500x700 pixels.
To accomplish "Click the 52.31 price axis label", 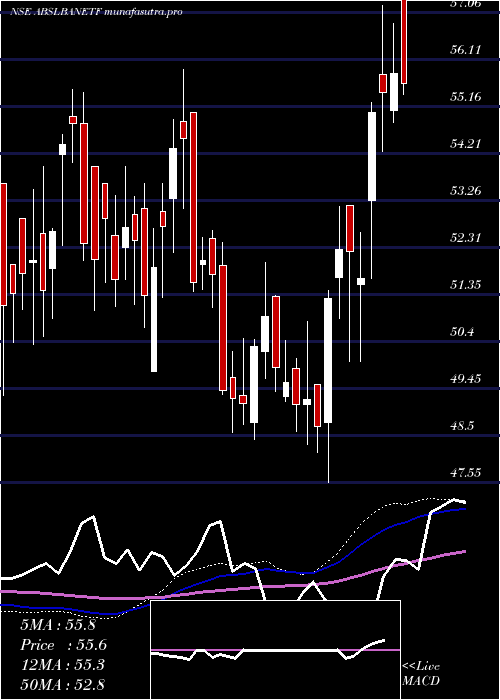I will tap(465, 238).
